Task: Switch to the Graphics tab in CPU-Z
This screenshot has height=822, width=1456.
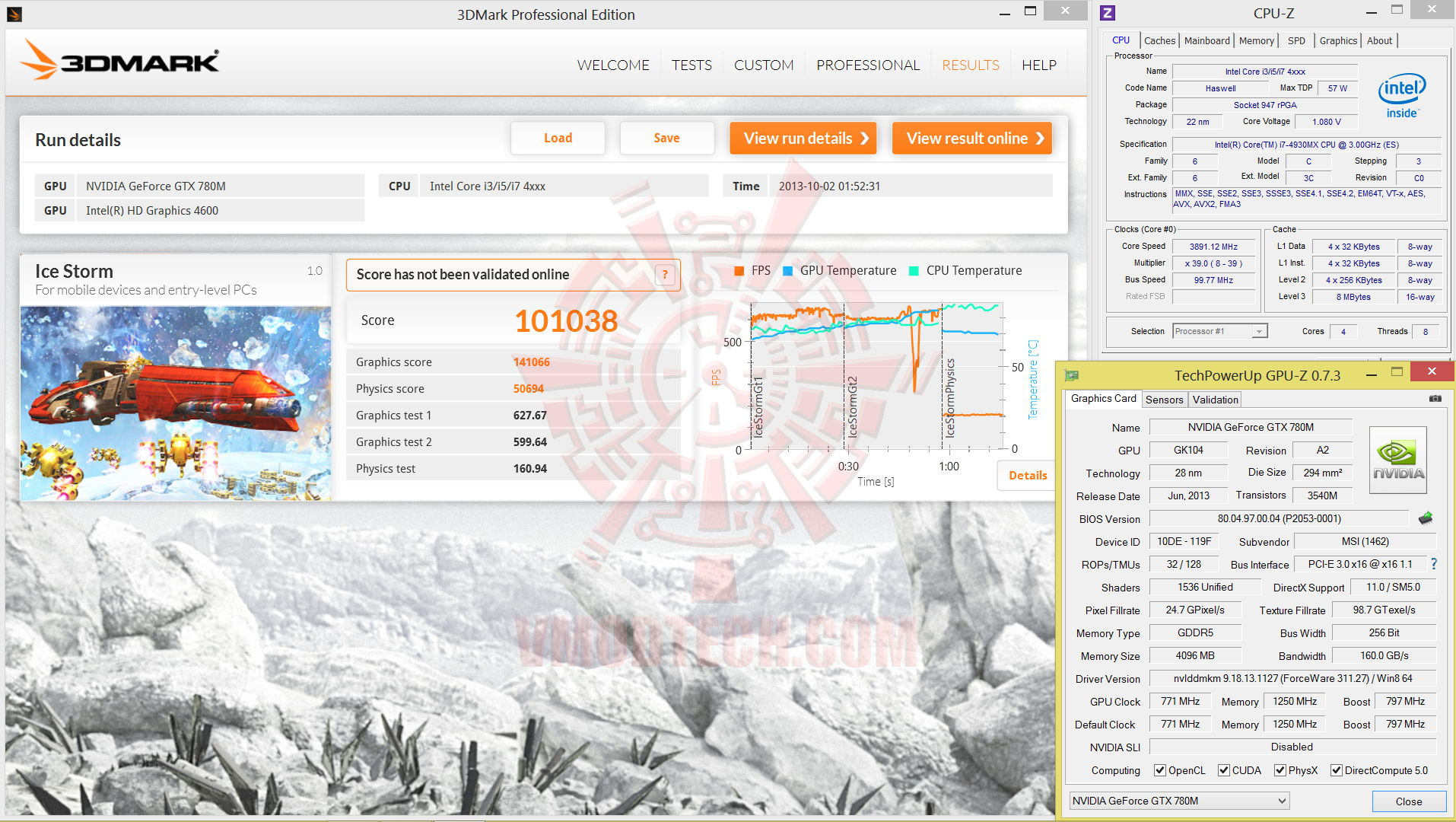Action: click(x=1338, y=41)
